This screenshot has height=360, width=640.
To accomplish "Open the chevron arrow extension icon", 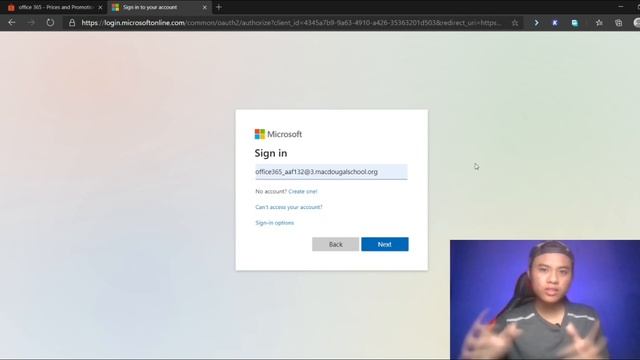I will tap(536, 23).
